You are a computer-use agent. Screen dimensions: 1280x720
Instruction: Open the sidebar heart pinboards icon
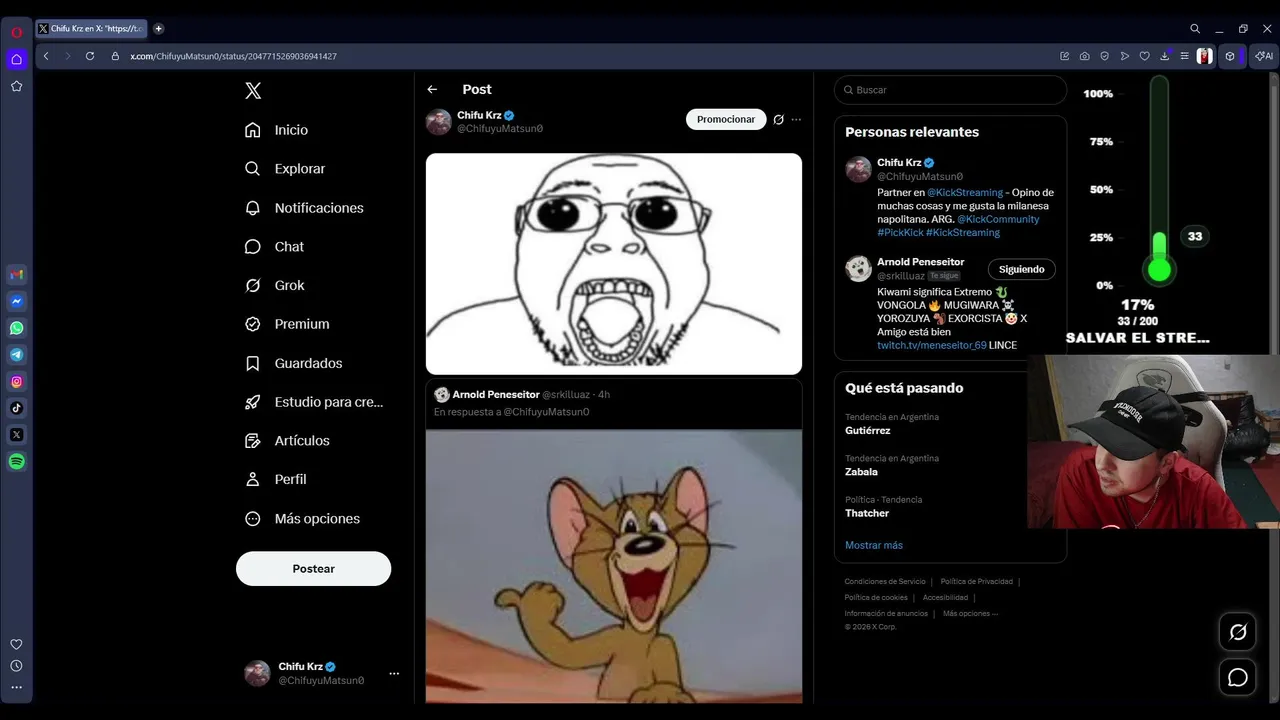(16, 644)
